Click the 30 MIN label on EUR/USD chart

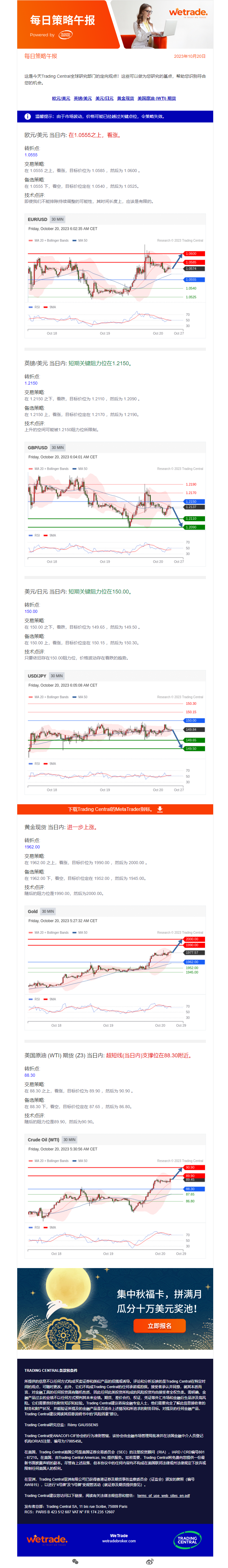[58, 219]
